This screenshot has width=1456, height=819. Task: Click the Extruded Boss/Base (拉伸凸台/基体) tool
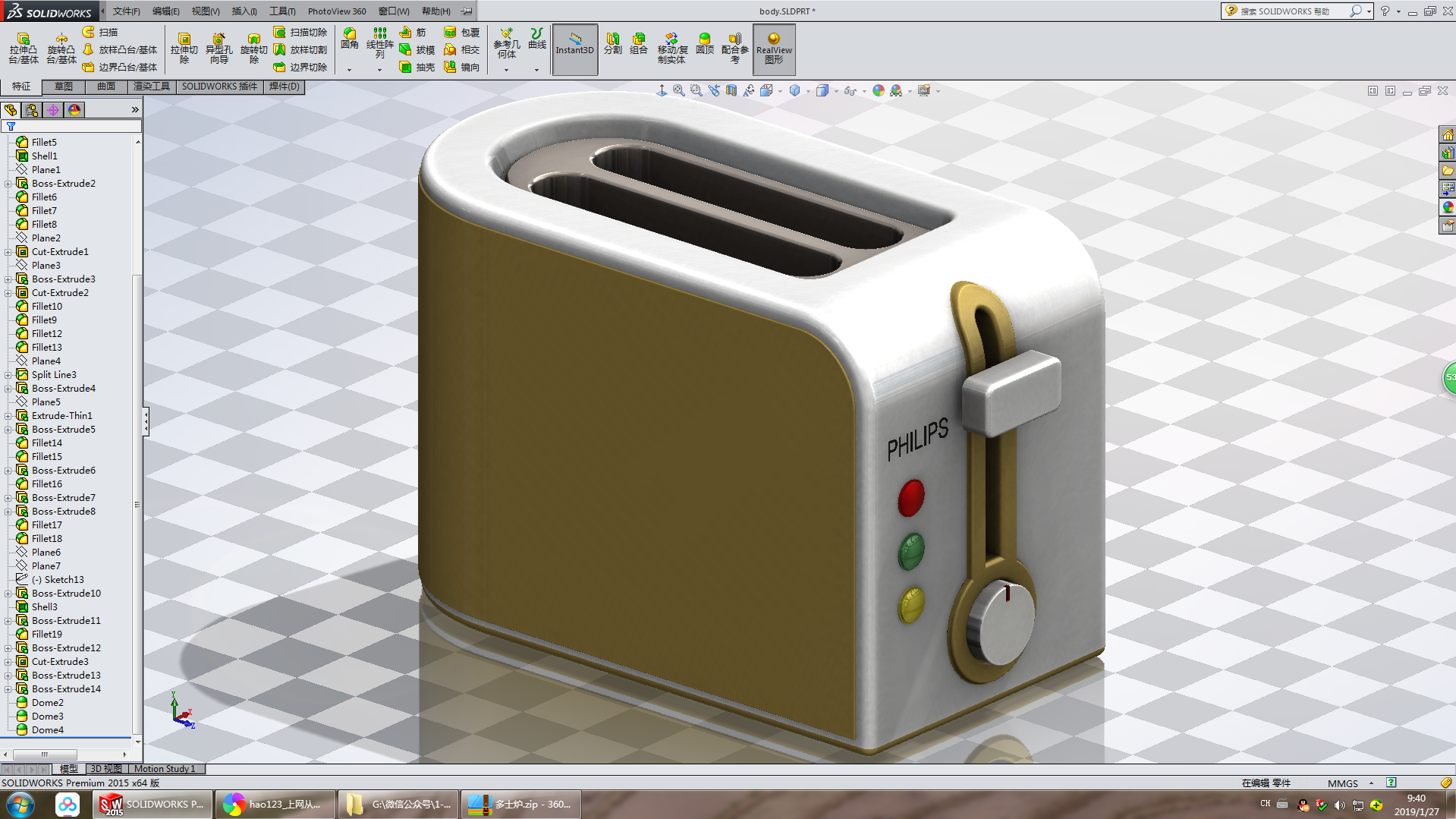[23, 49]
